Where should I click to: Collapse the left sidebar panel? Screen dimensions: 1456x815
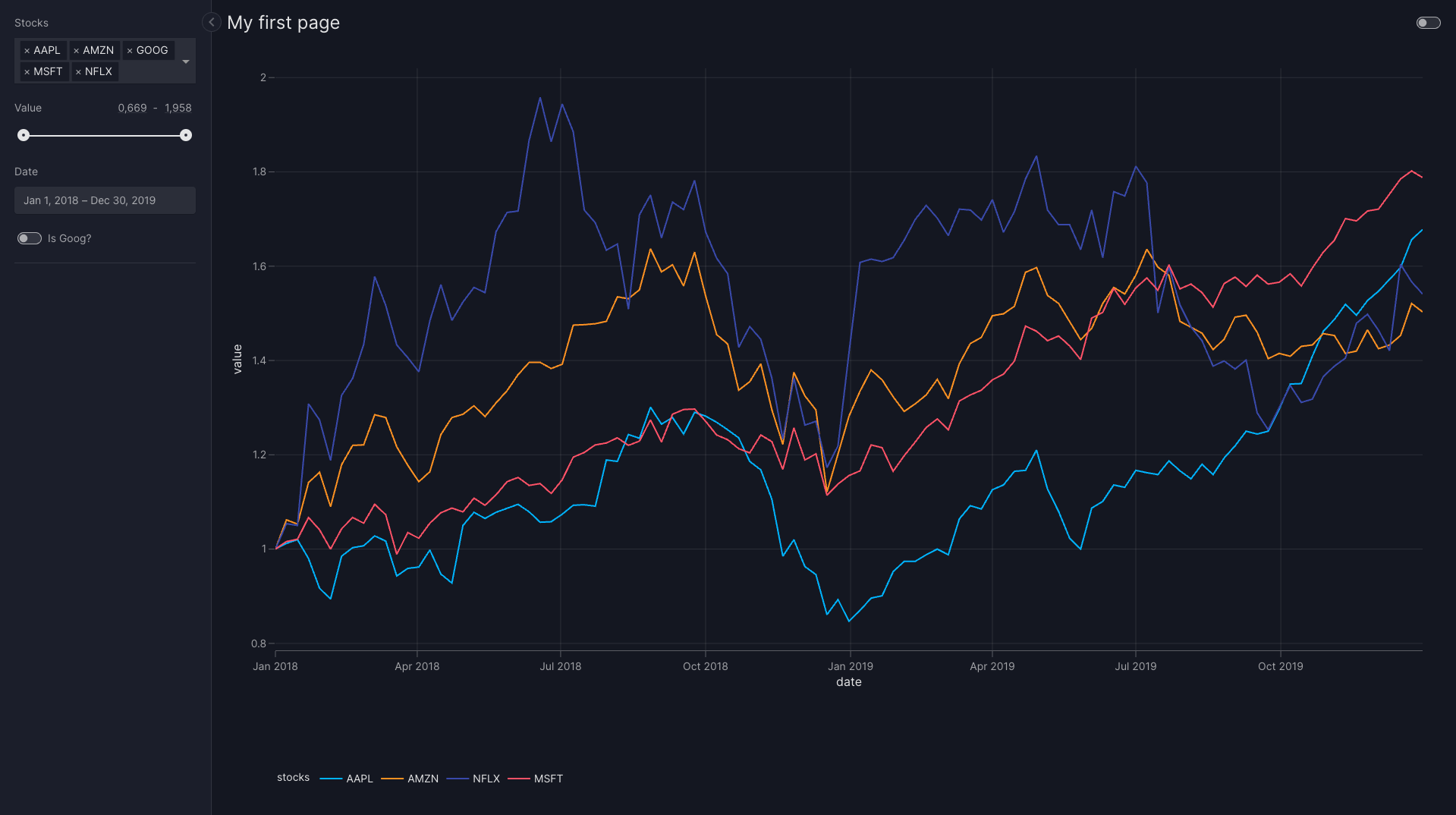pos(212,23)
